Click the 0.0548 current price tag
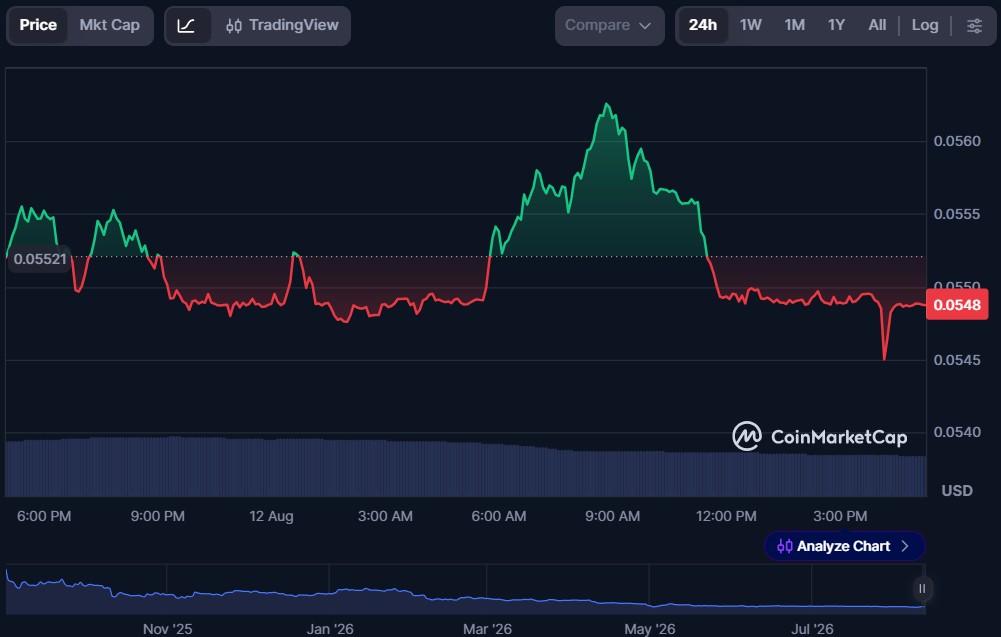 [957, 304]
